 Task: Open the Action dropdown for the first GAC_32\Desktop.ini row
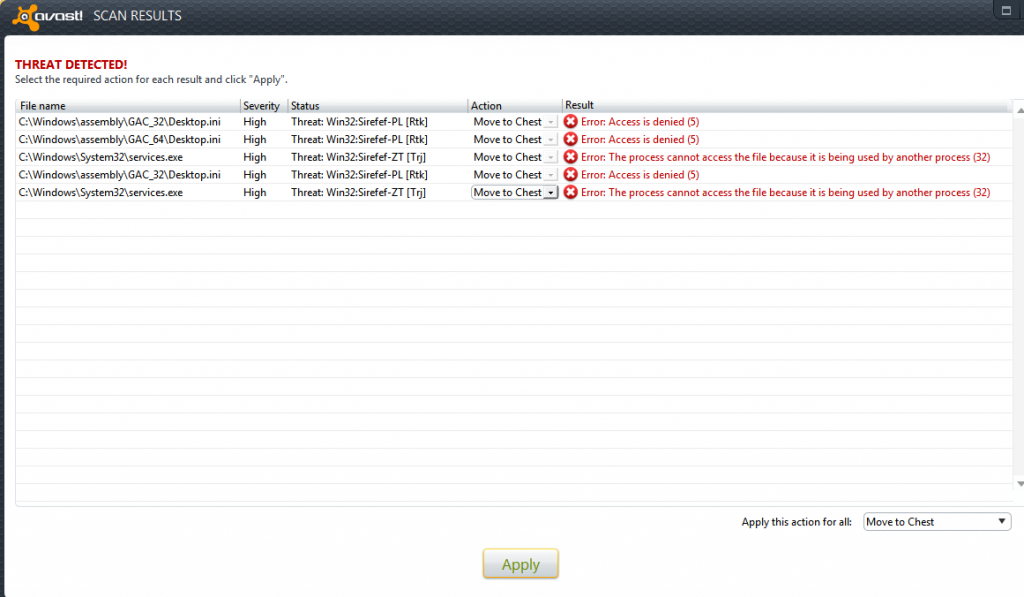(x=551, y=122)
